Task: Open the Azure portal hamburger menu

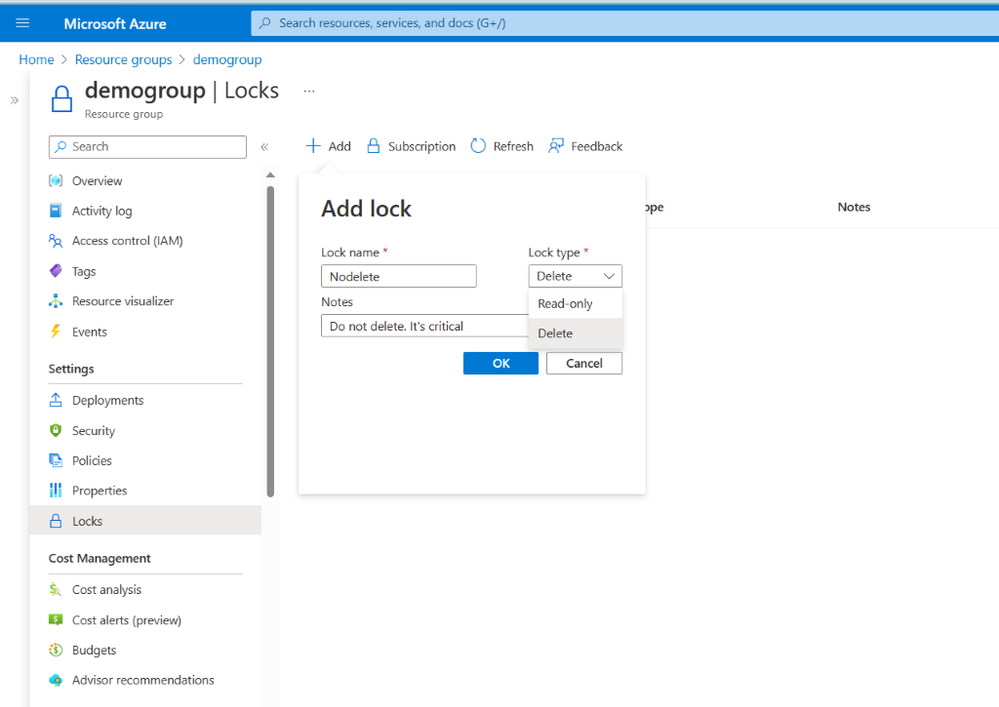Action: (22, 24)
